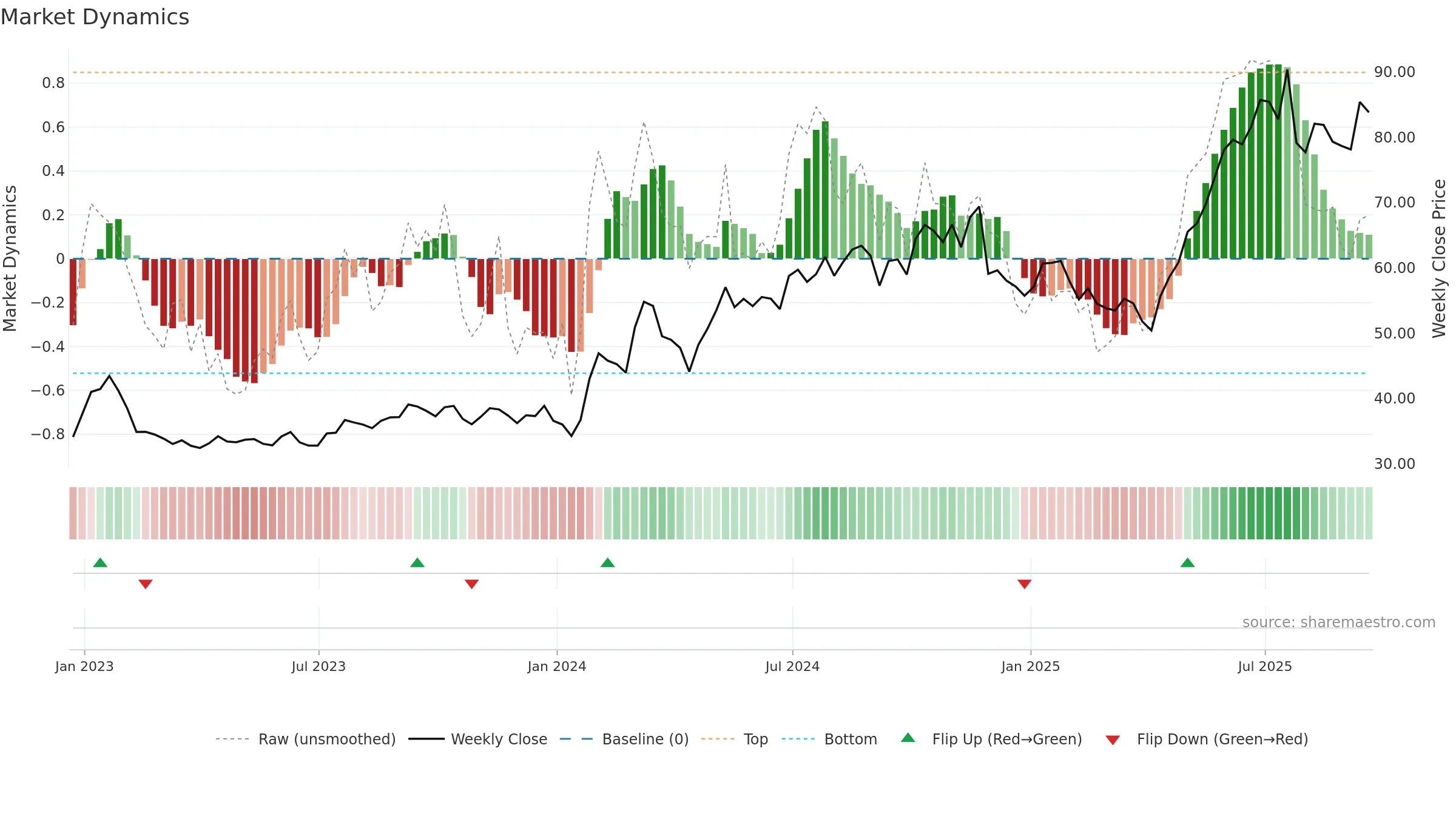This screenshot has height=819, width=1456.
Task: Click the 30.00 right axis price label
Action: (1395, 463)
